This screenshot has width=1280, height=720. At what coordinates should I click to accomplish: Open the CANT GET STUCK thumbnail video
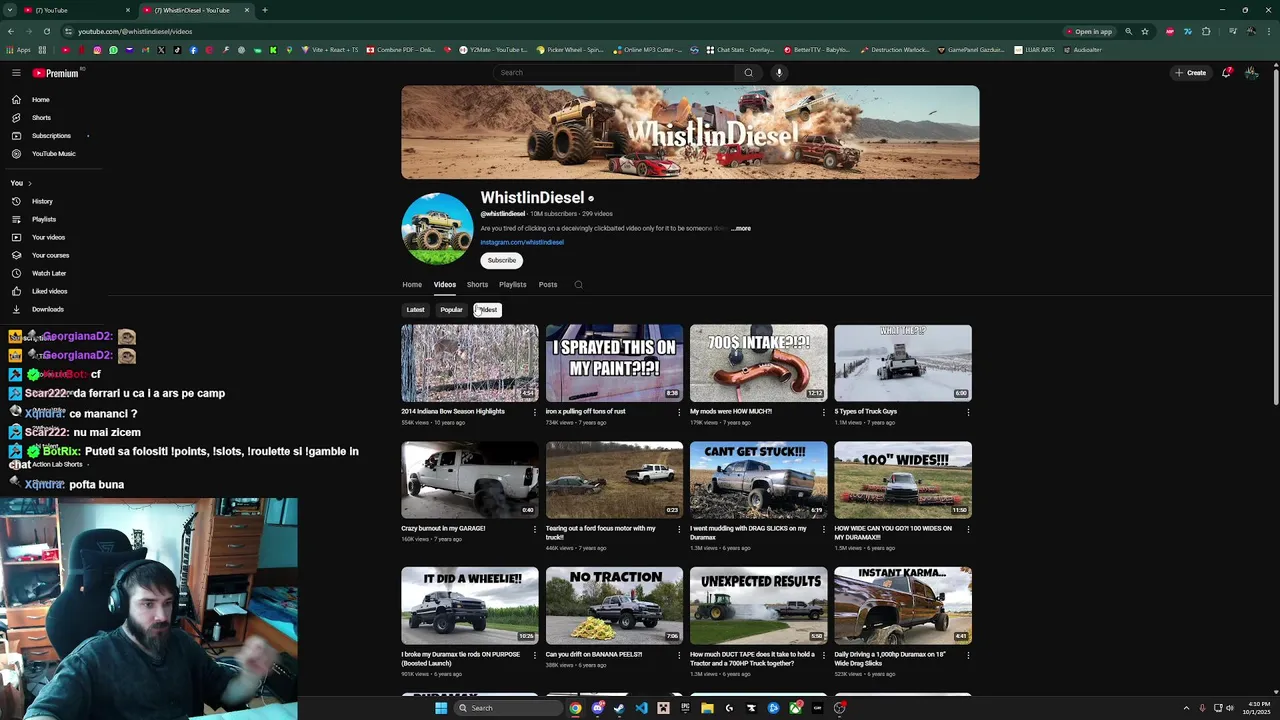click(759, 480)
